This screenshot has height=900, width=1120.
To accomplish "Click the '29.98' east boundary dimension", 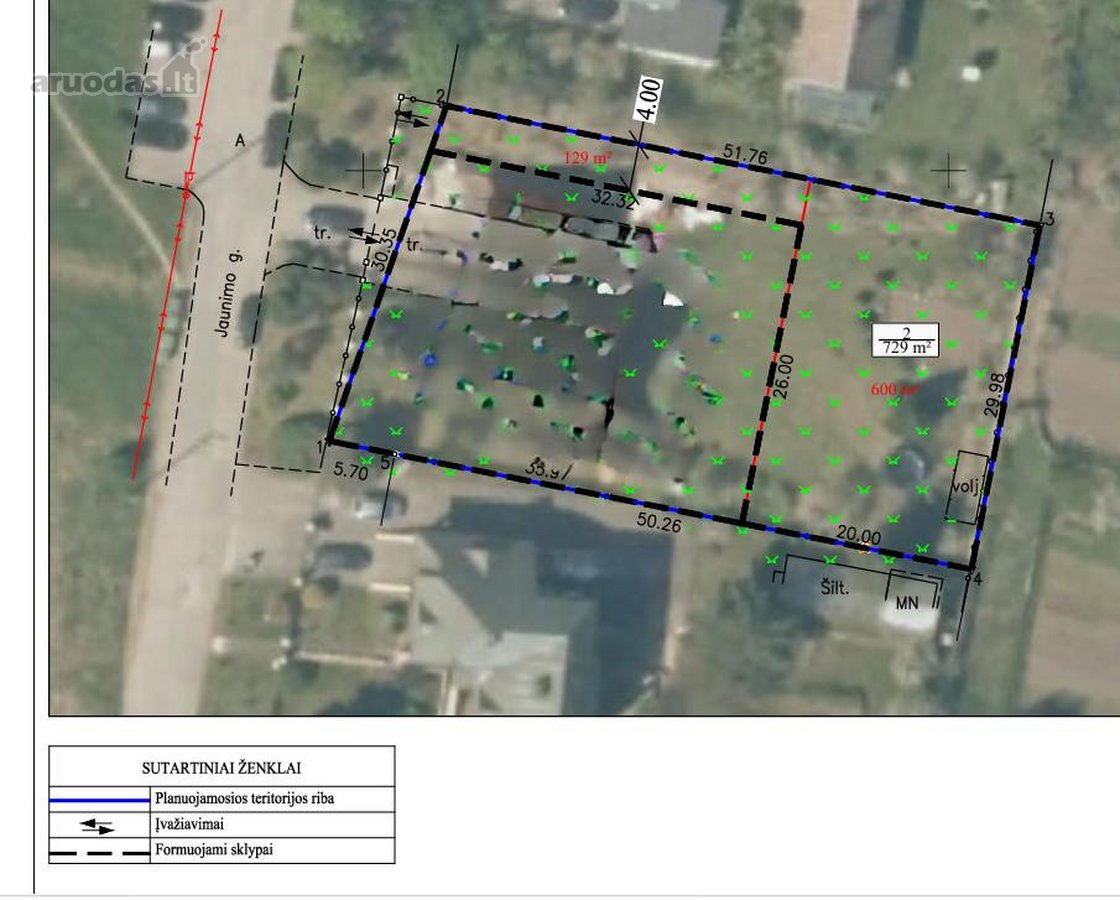I will [994, 396].
